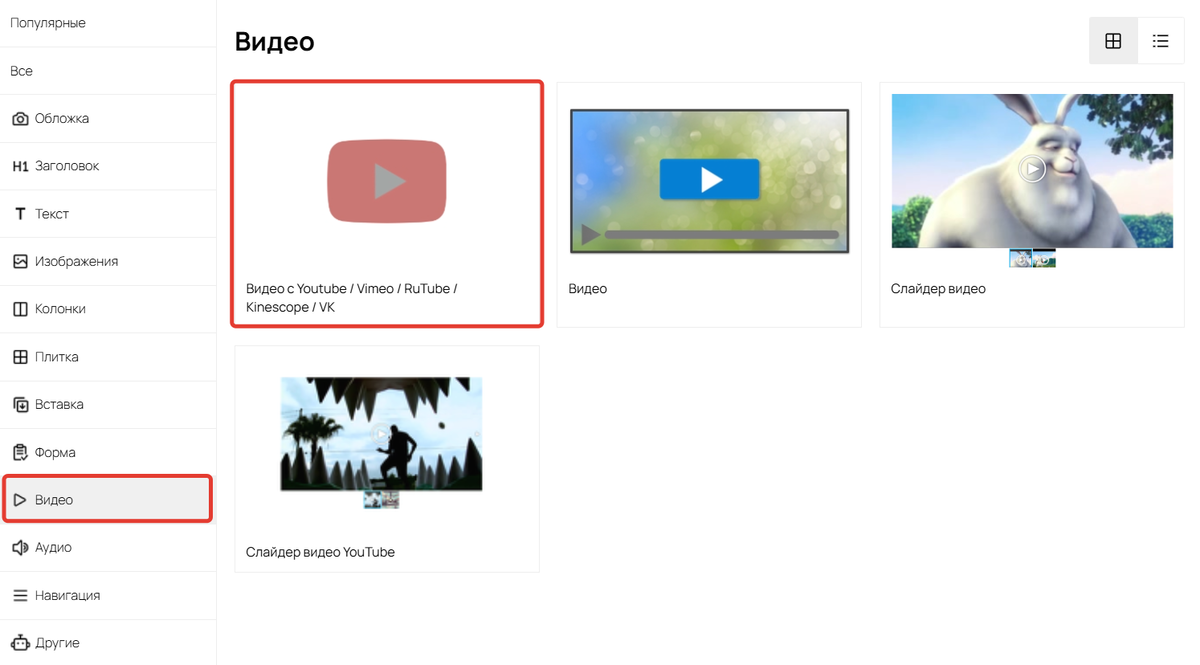Click the columns icon beside Колонки
The image size is (1200, 665).
(20, 309)
